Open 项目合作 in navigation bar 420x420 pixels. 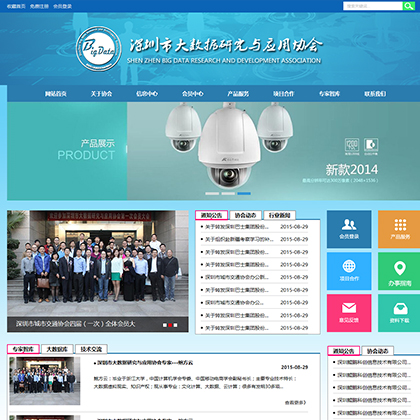coord(284,94)
